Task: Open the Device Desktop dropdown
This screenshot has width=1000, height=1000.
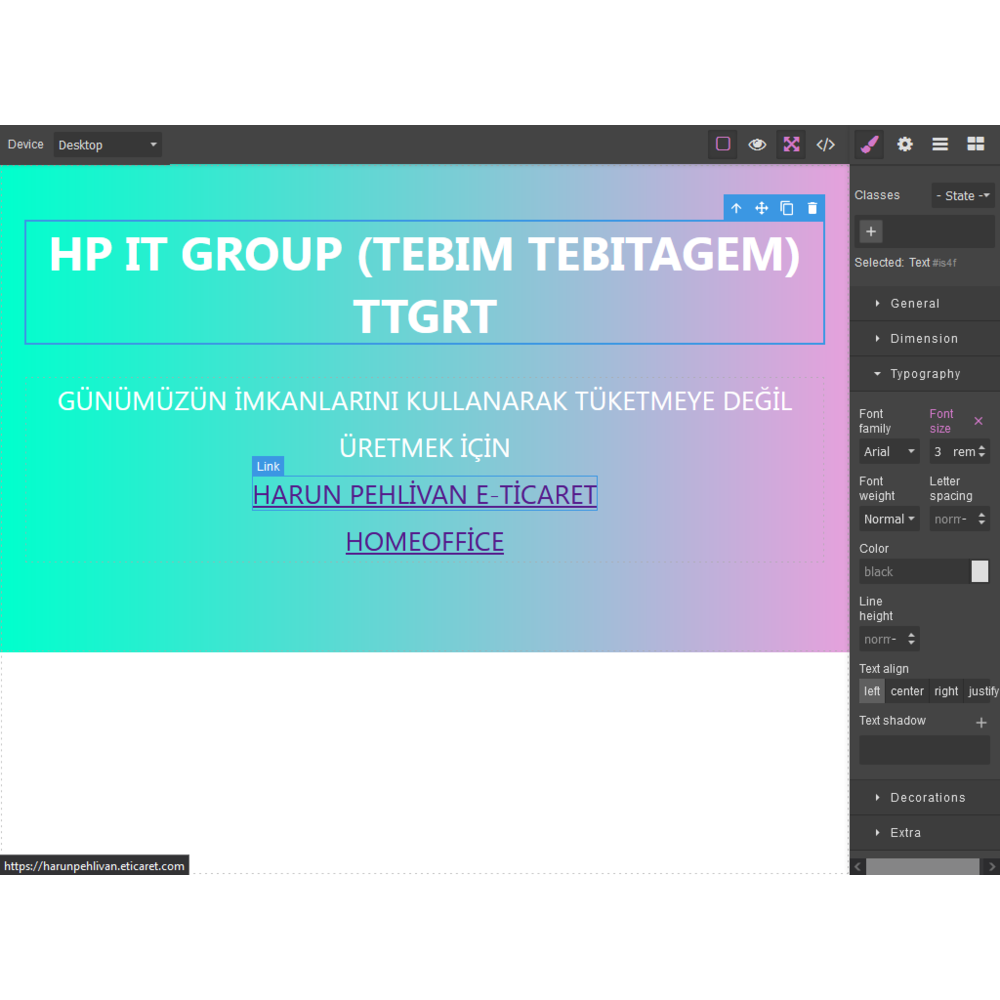Action: click(x=107, y=145)
